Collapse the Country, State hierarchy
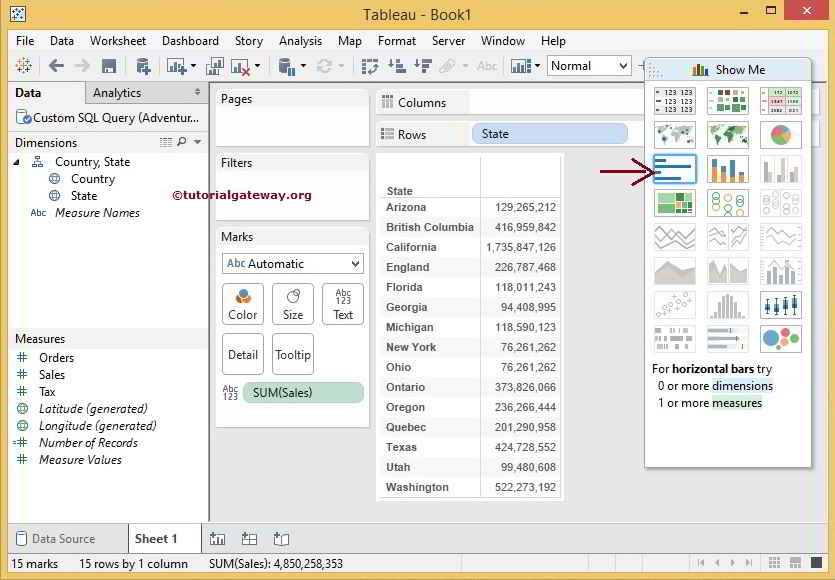This screenshot has height=580, width=835. [x=17, y=162]
